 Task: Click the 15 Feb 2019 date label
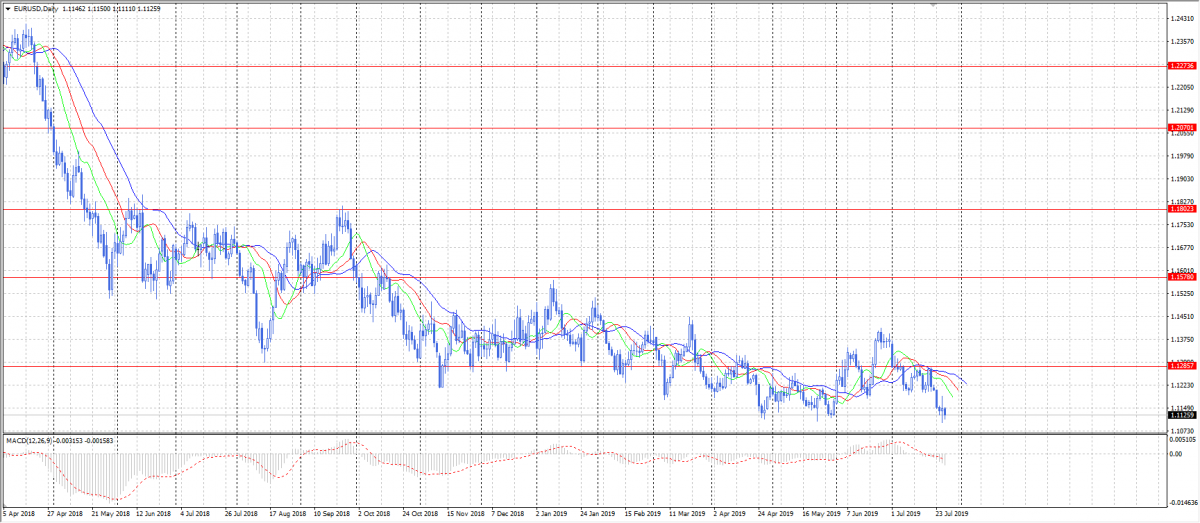coord(642,514)
